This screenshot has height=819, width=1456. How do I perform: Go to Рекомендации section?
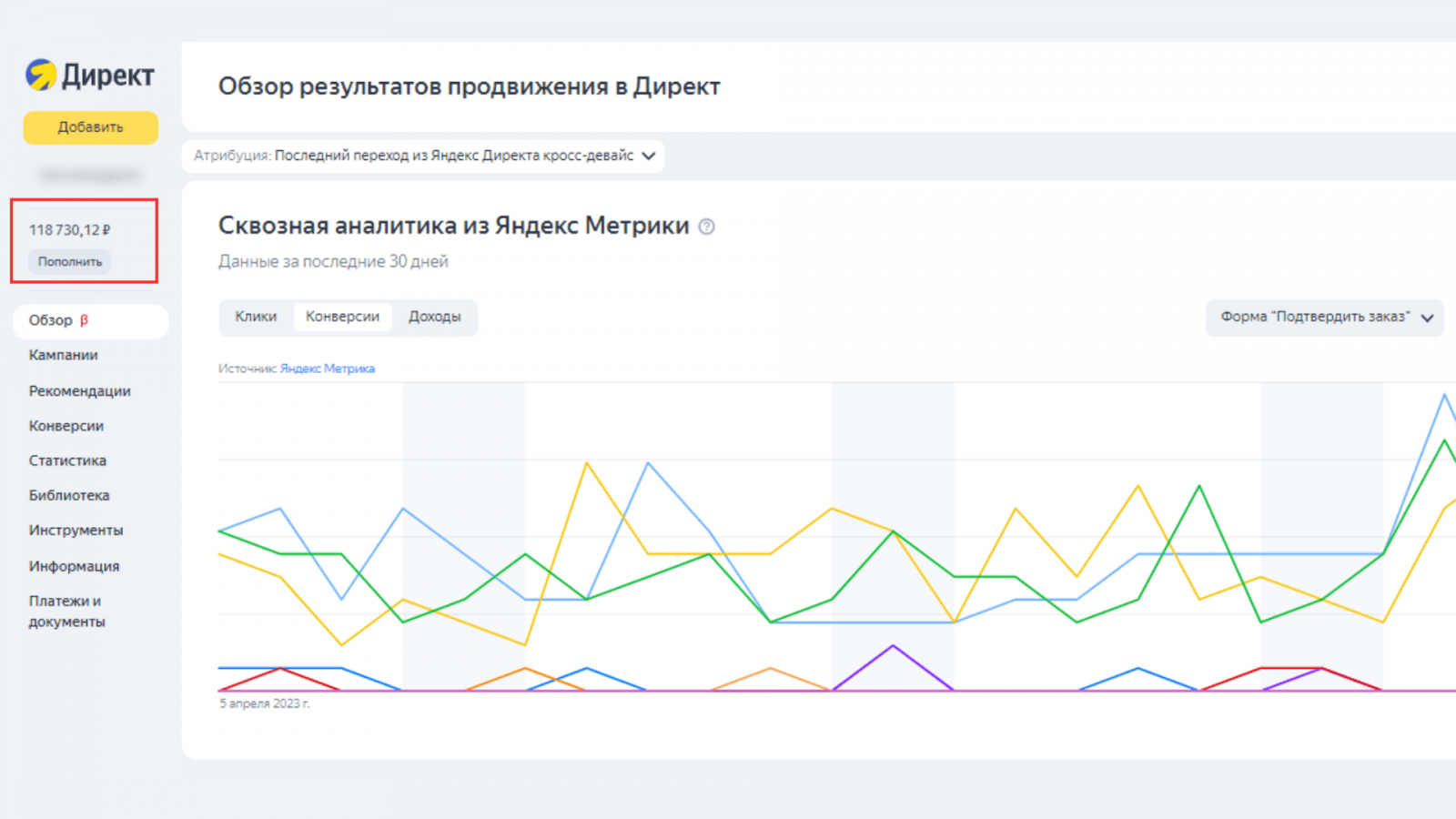[80, 391]
